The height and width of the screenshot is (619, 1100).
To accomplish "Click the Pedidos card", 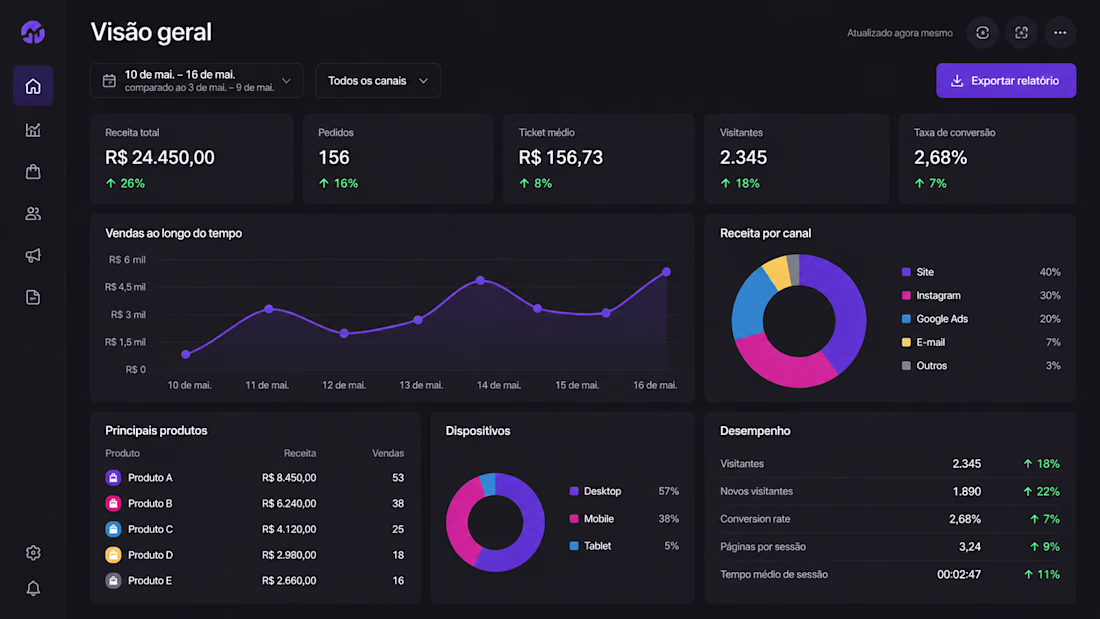I will pyautogui.click(x=398, y=159).
